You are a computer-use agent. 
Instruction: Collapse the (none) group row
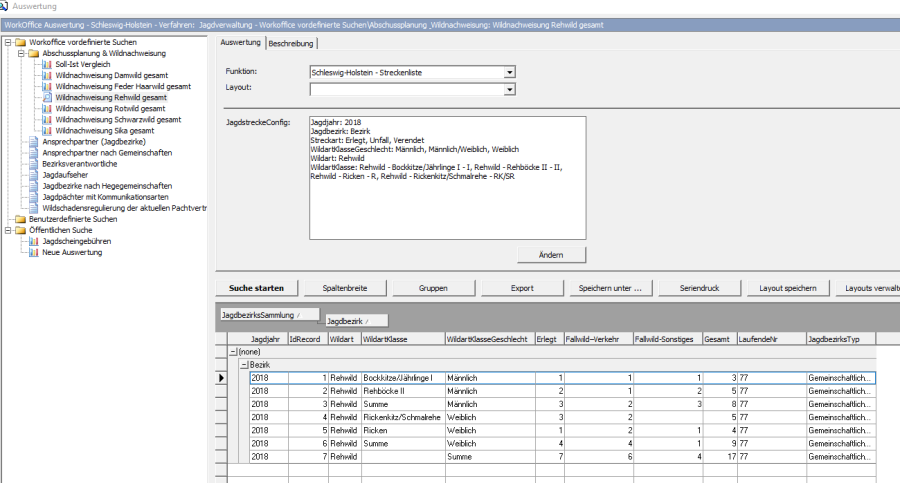(x=233, y=352)
